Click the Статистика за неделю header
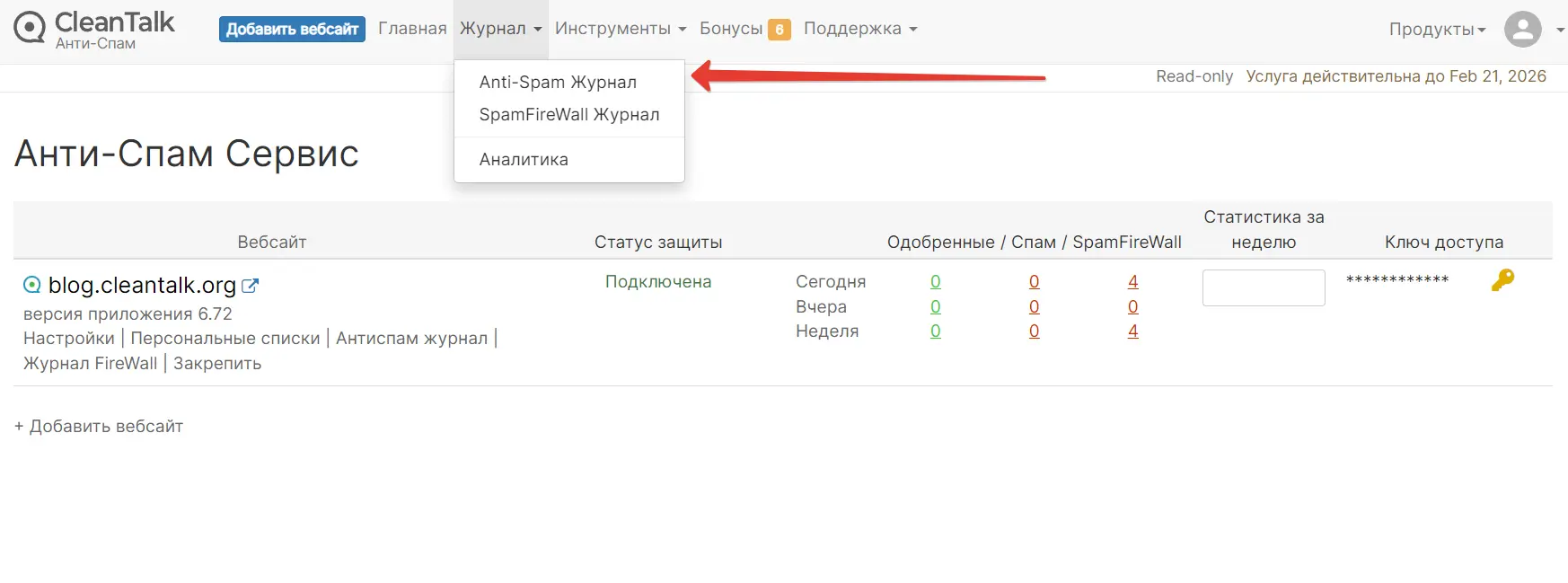This screenshot has height=583, width=1568. tap(1264, 229)
